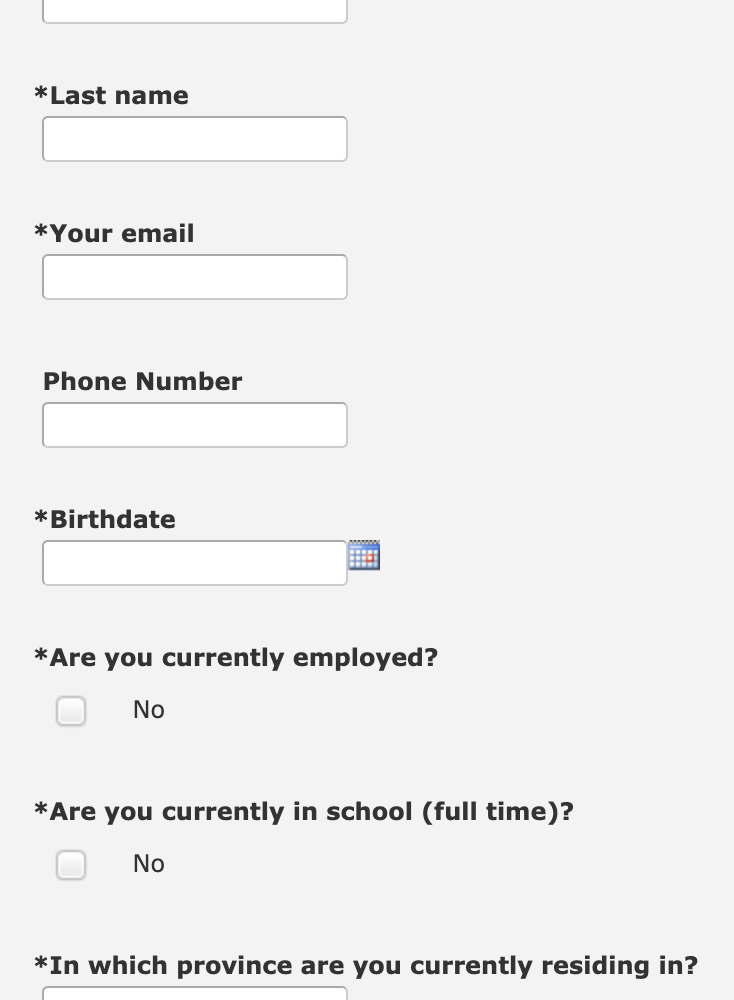Screen dimensions: 734x1000
Task: Check the No box for currently employed
Action: click(71, 710)
